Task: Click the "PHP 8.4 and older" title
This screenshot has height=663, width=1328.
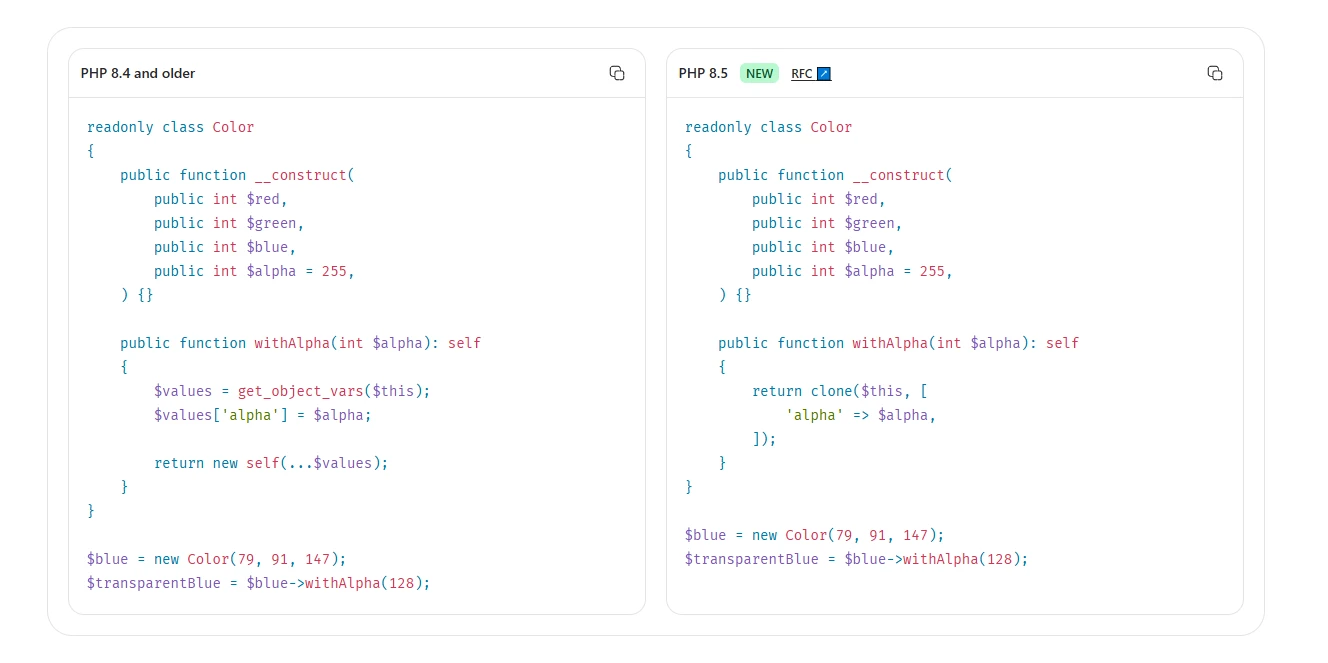Action: (x=138, y=73)
